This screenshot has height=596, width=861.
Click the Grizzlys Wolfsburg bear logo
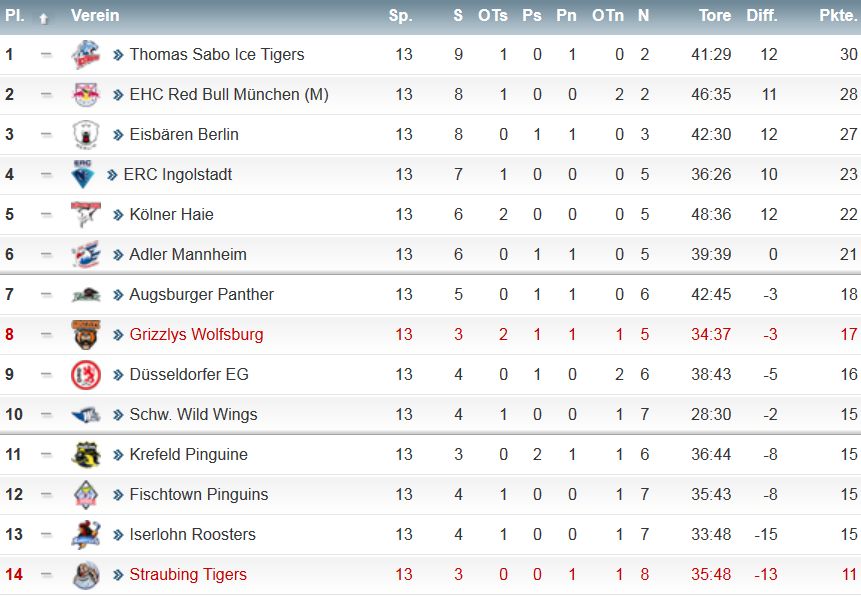click(x=86, y=335)
